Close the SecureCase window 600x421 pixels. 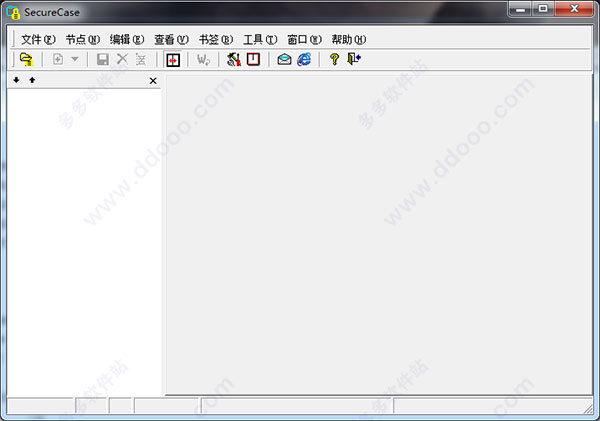pos(574,8)
